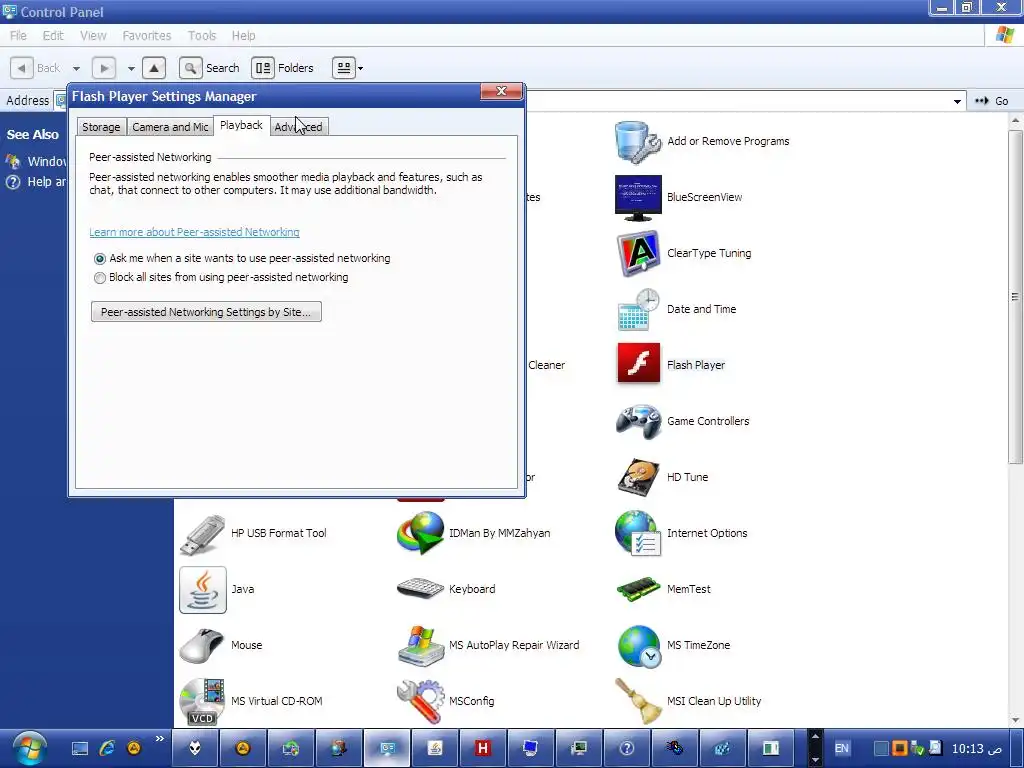
Task: Open the Favorites menu
Action: [x=147, y=36]
